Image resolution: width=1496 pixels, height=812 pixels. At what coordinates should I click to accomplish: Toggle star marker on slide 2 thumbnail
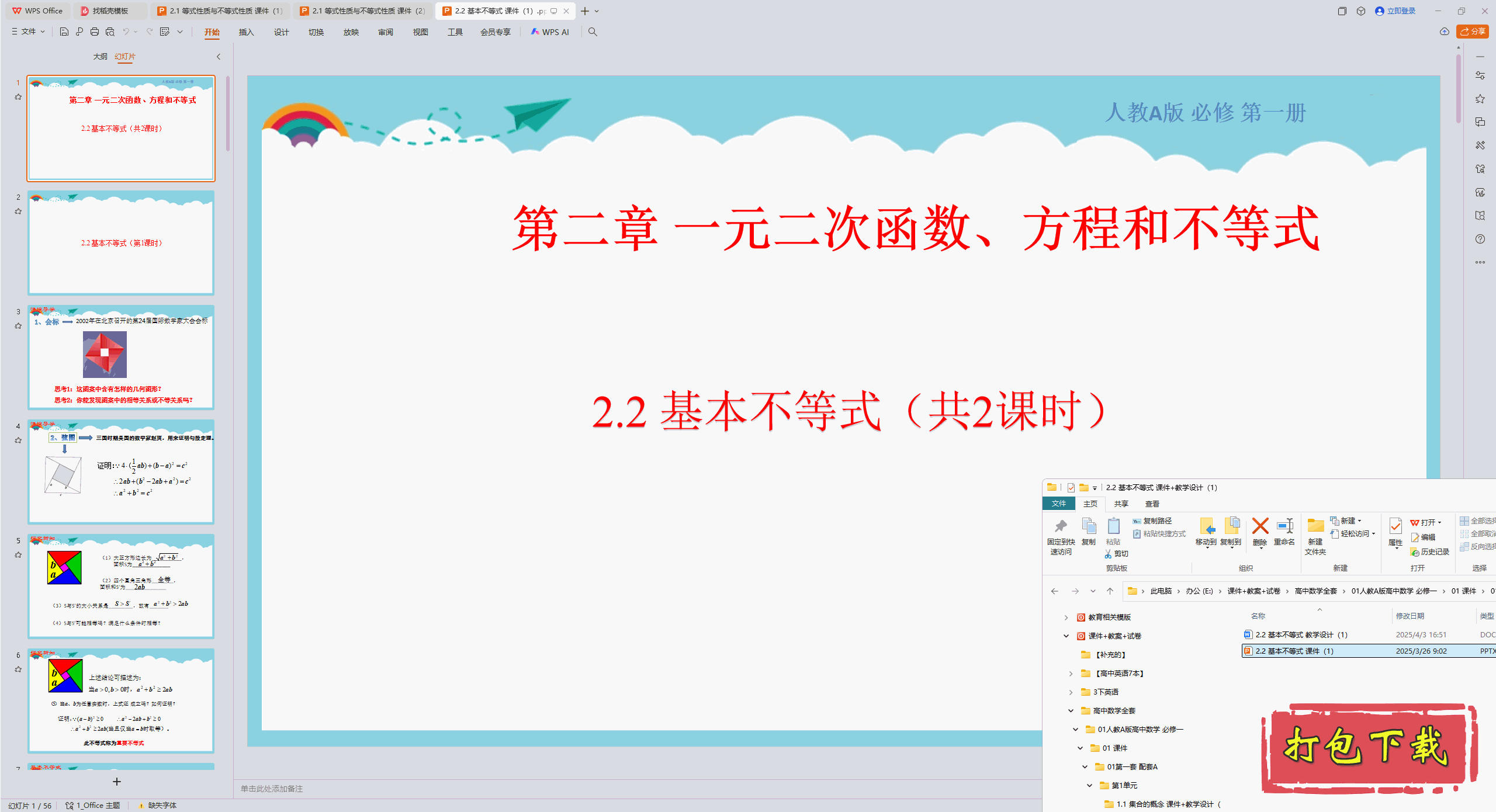[18, 211]
